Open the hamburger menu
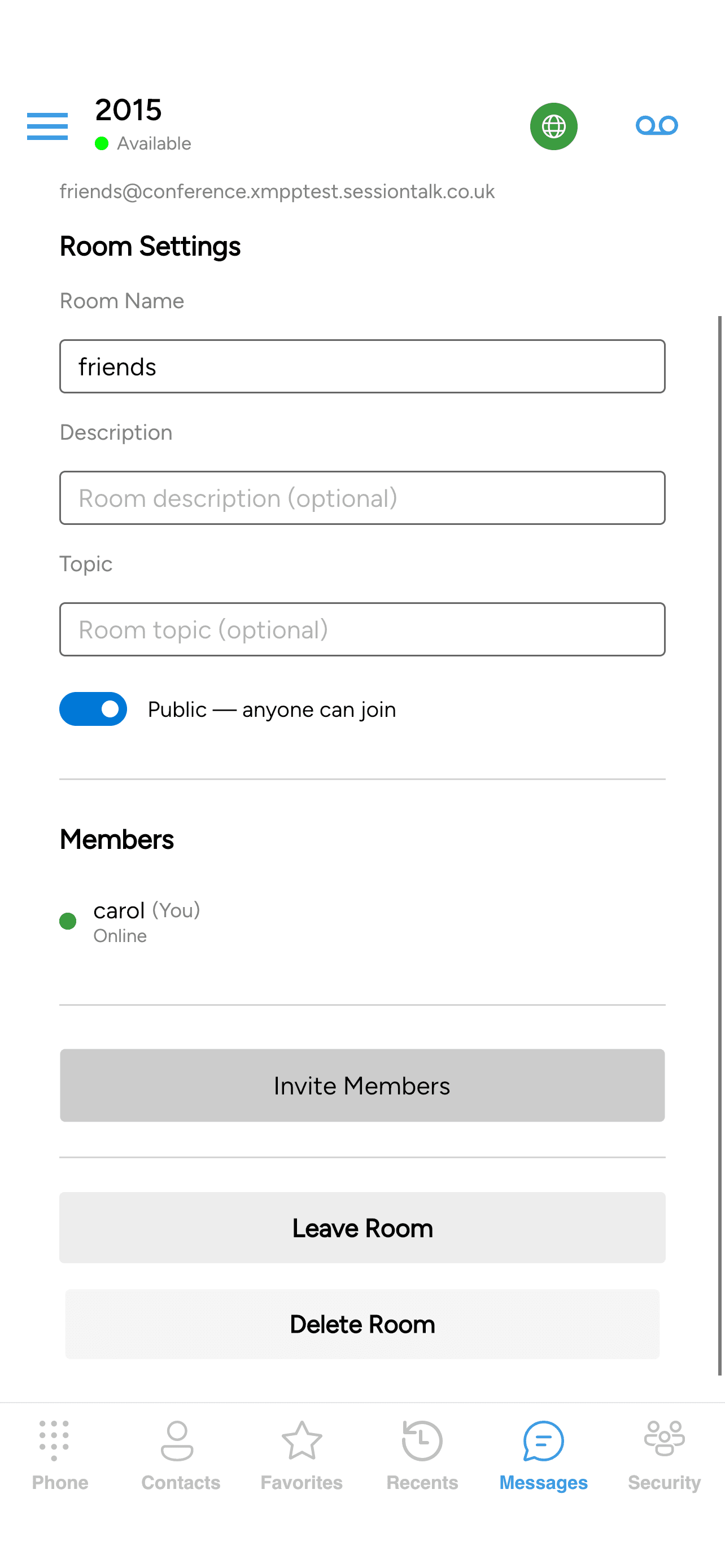 click(47, 126)
